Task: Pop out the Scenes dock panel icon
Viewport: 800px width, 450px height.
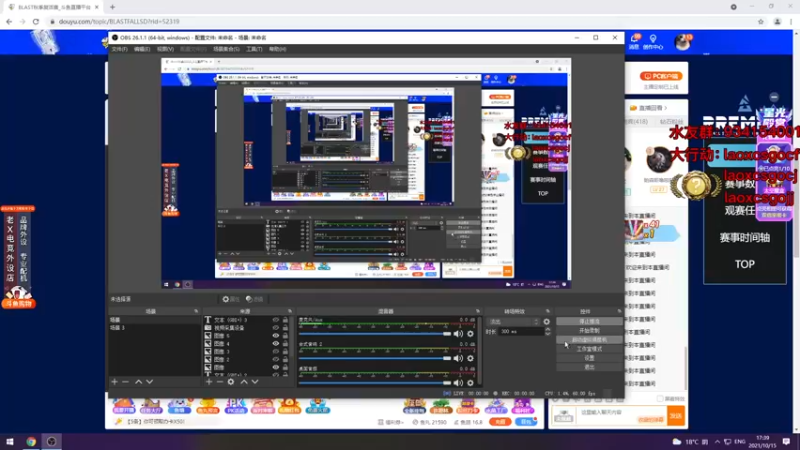Action: [196, 311]
